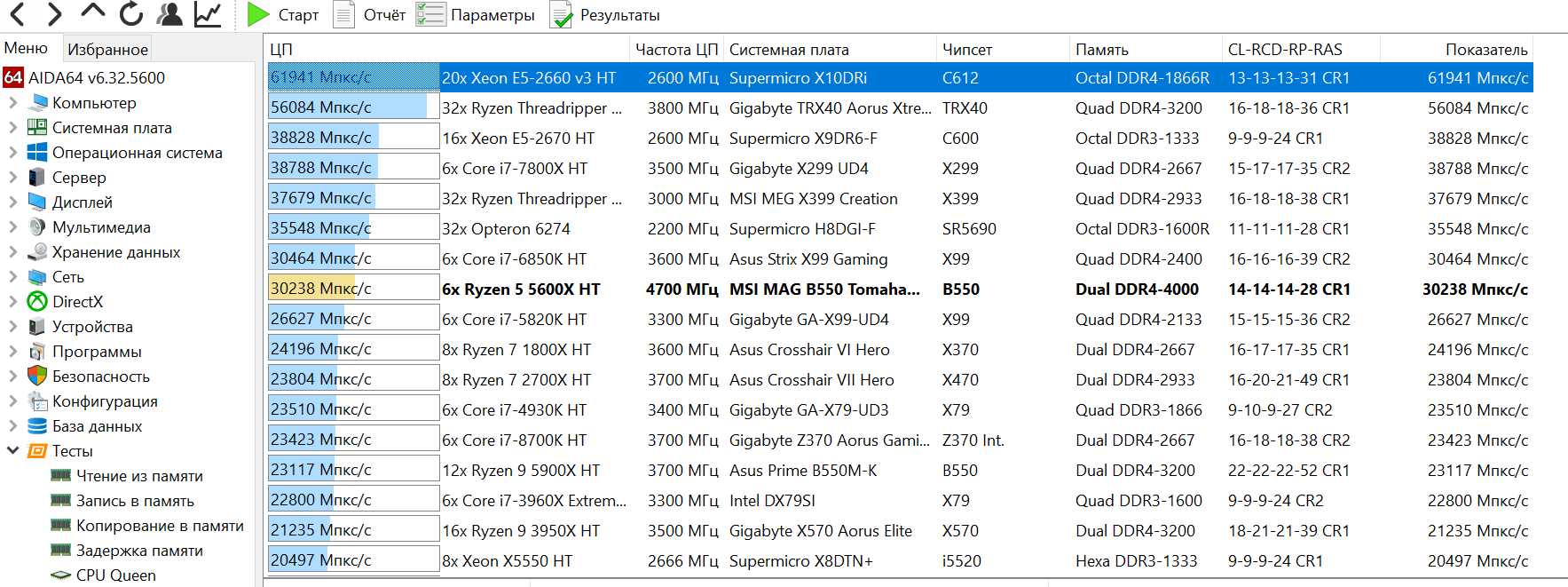Viewport: 1568px width, 587px height.
Task: Sort by the ЦП column header
Action: pyautogui.click(x=446, y=50)
